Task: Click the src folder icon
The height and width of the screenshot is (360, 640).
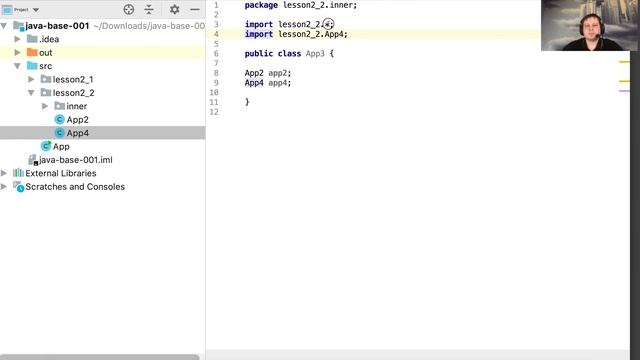Action: (32, 66)
